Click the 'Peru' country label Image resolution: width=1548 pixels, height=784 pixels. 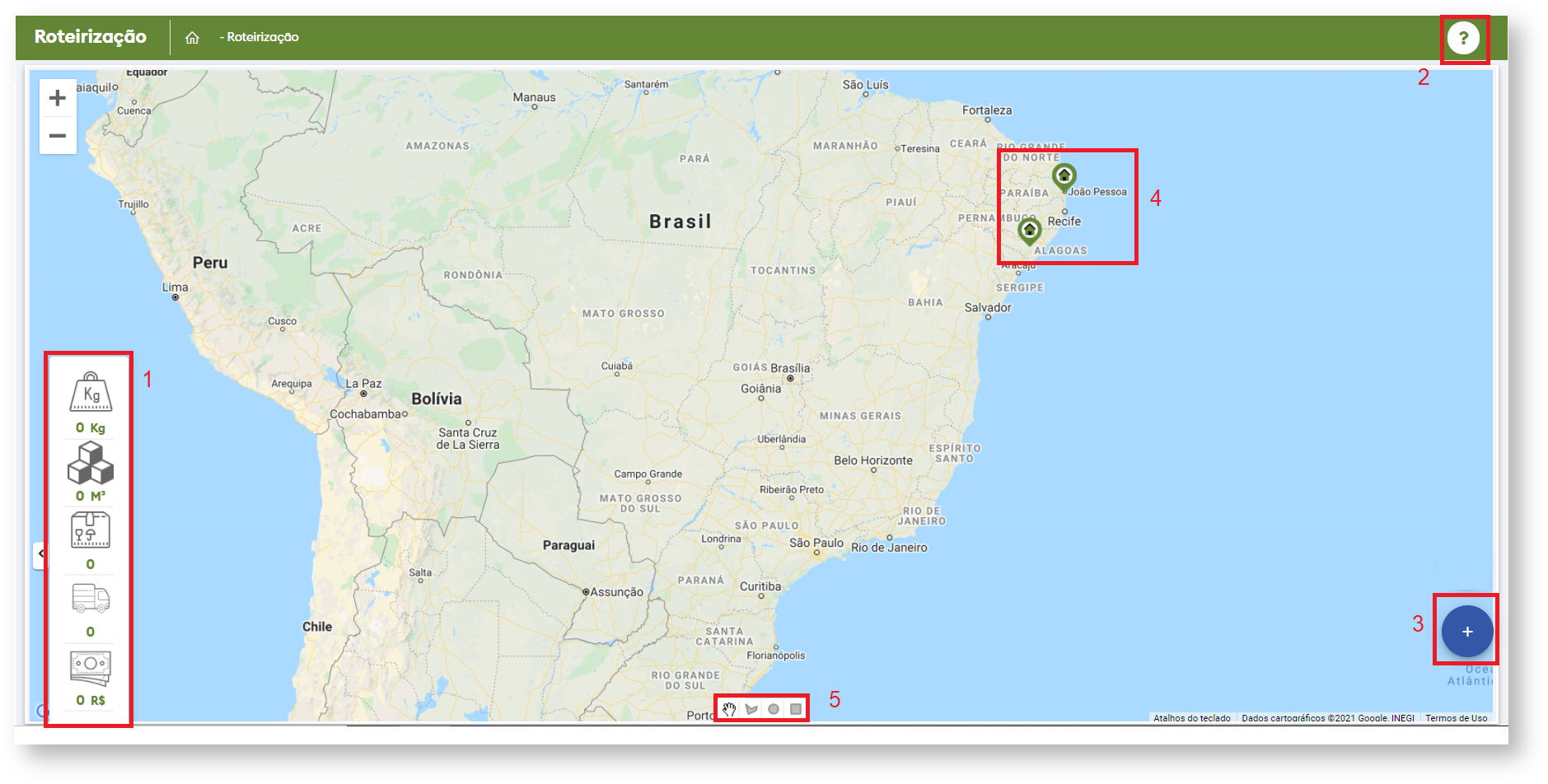pos(210,263)
